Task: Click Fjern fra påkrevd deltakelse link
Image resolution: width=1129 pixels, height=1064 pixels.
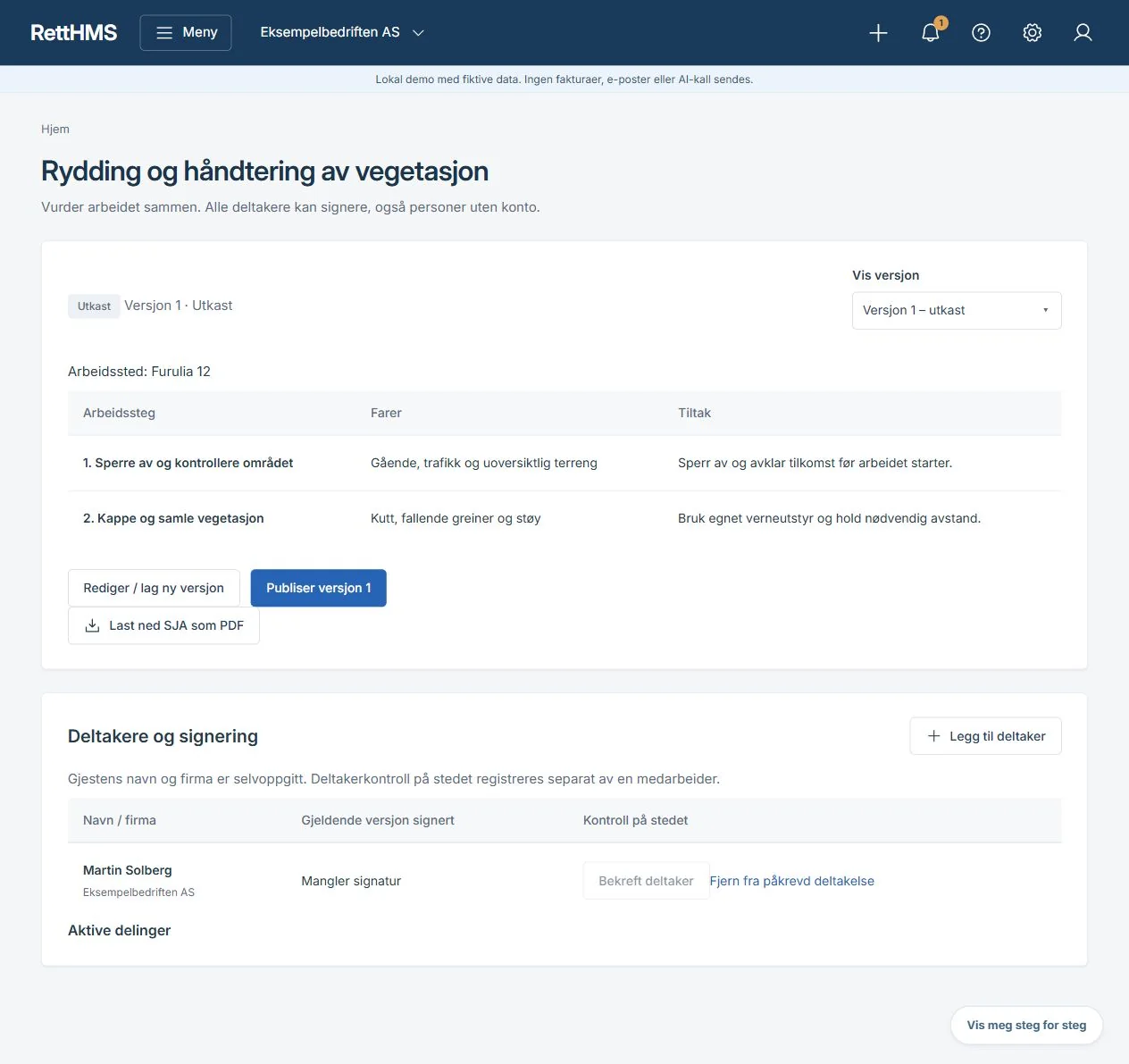Action: coord(792,881)
